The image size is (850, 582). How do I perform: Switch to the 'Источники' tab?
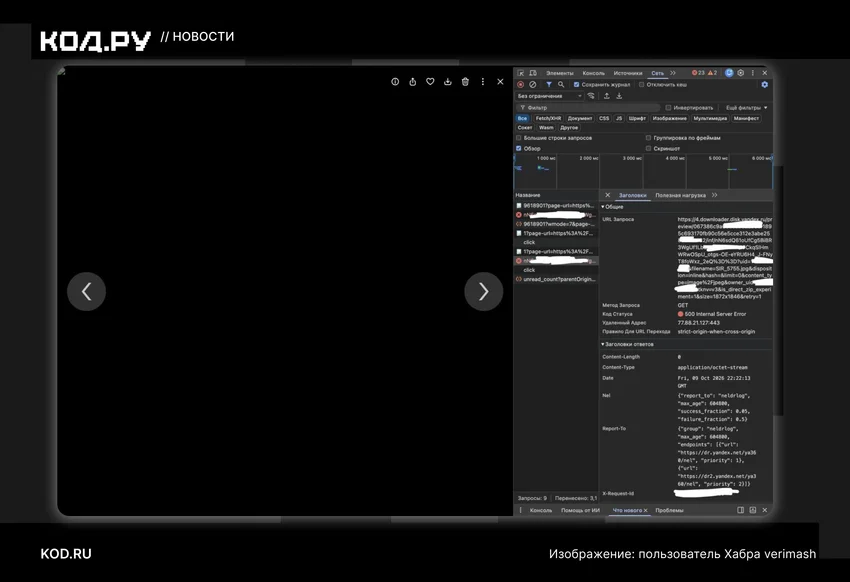(628, 73)
